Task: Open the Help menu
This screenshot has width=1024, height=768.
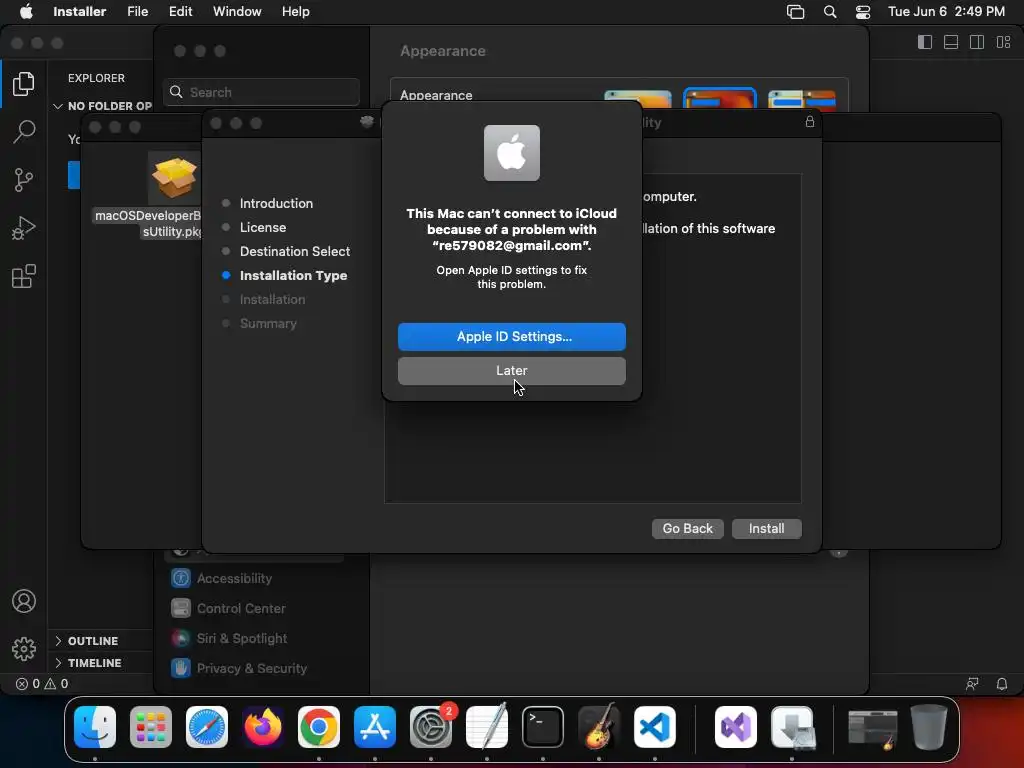Action: coord(295,11)
